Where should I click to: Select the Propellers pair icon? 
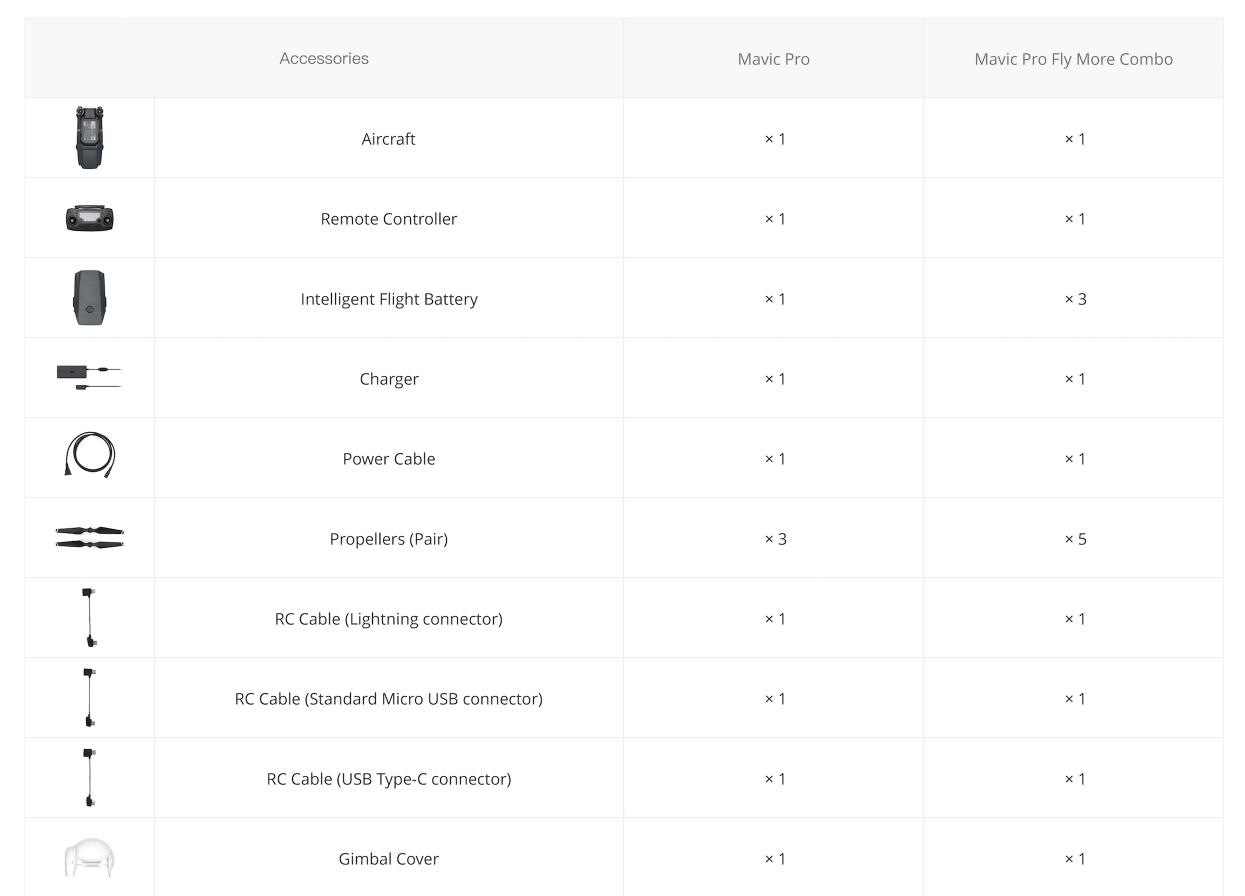[90, 538]
